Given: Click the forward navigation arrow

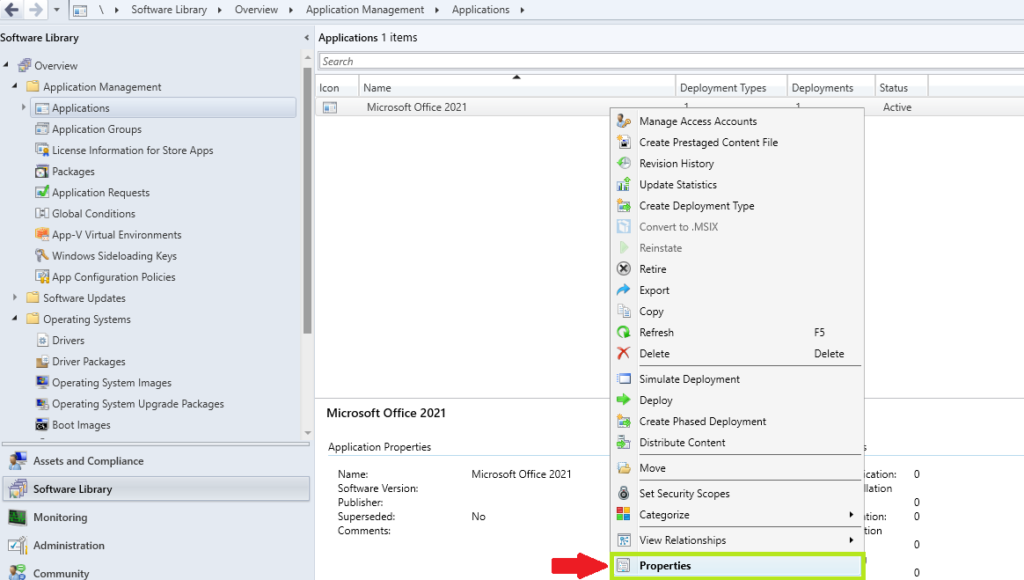Looking at the screenshot, I should click(x=35, y=10).
